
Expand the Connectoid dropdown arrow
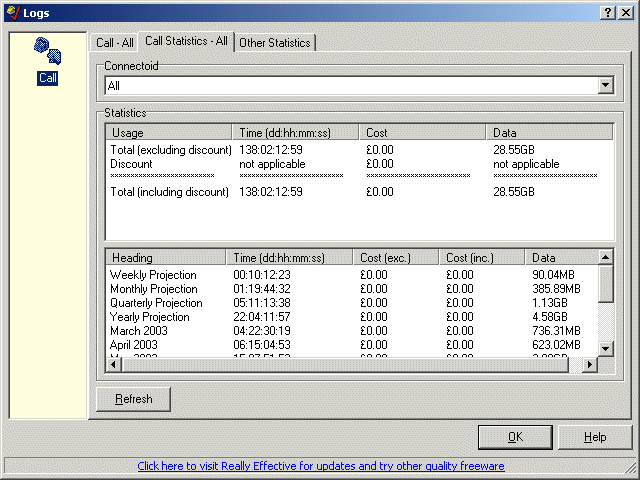tap(605, 85)
